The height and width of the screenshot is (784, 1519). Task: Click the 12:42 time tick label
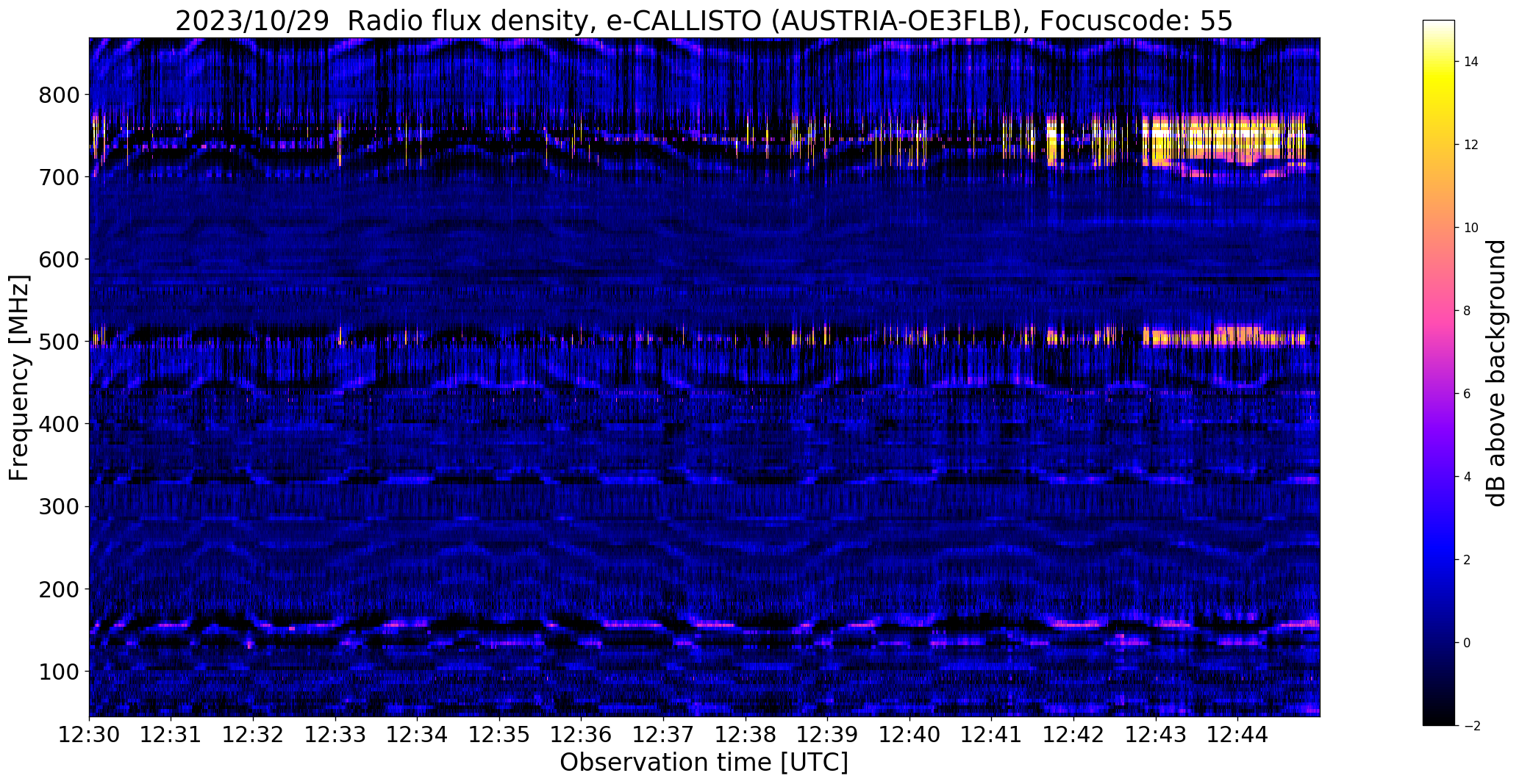[1074, 734]
